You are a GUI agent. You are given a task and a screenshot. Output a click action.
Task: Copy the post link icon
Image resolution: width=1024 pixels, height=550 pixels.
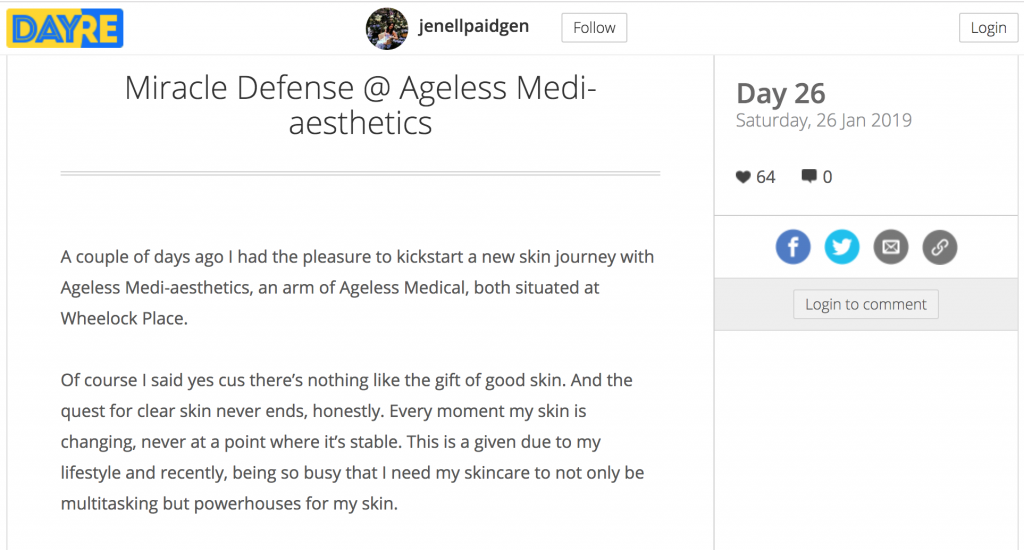click(940, 247)
